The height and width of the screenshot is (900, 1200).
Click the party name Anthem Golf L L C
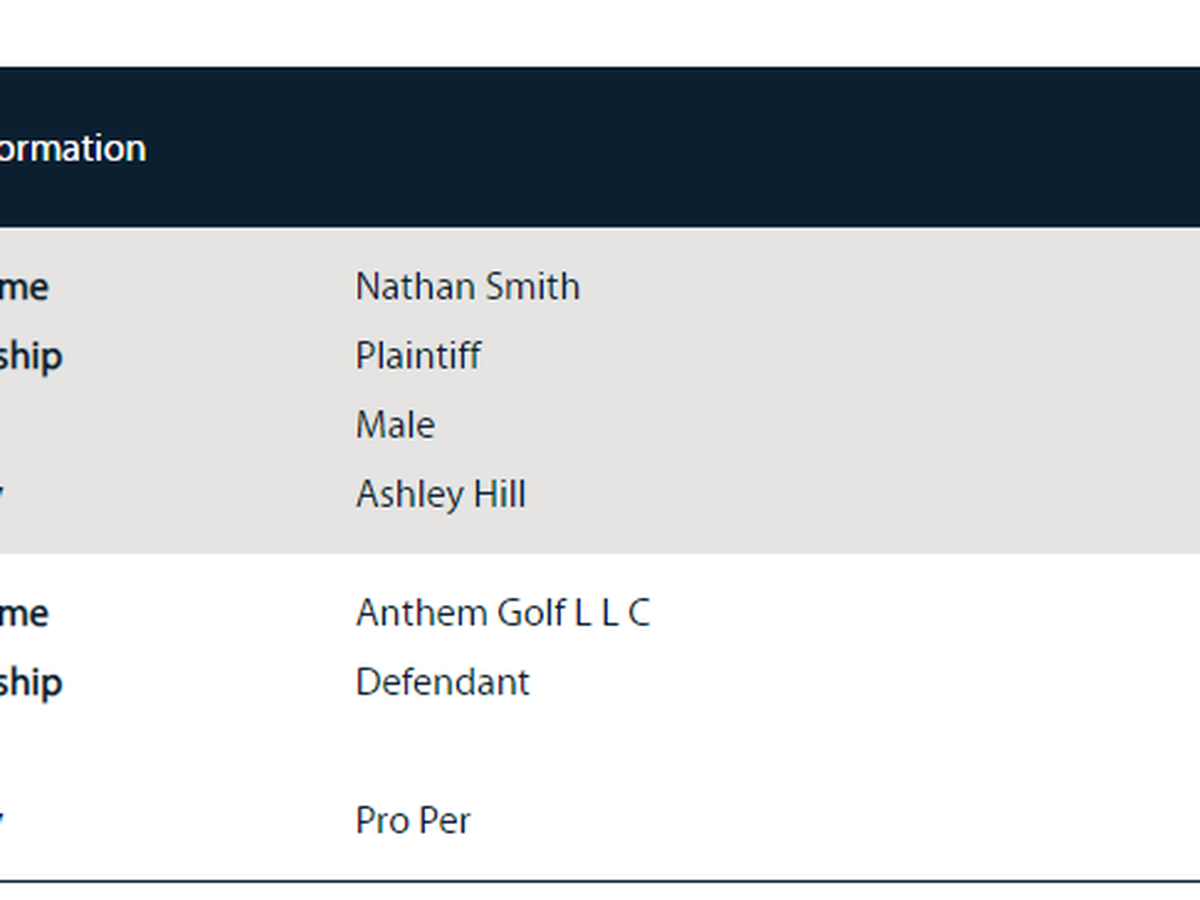(502, 612)
